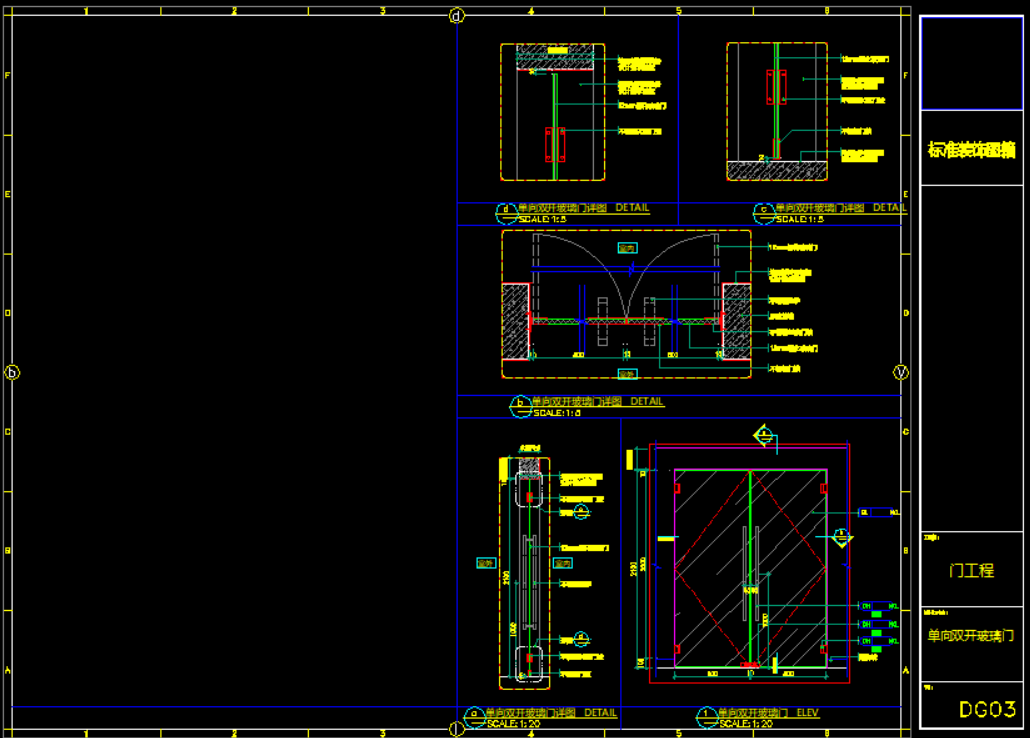The height and width of the screenshot is (738, 1030).
Task: Click the circled "V" marker on the right sheet border
Action: (900, 372)
